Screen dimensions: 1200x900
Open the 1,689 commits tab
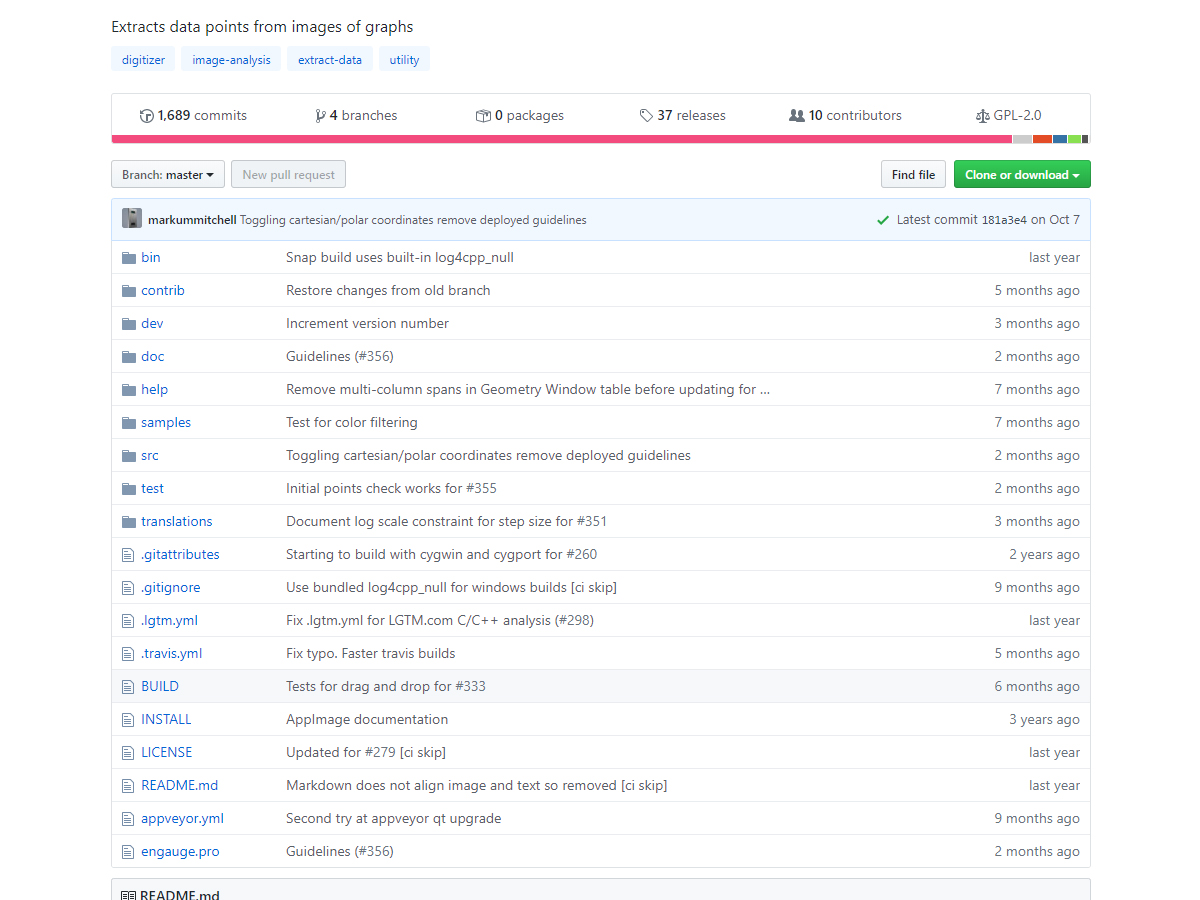point(201,116)
